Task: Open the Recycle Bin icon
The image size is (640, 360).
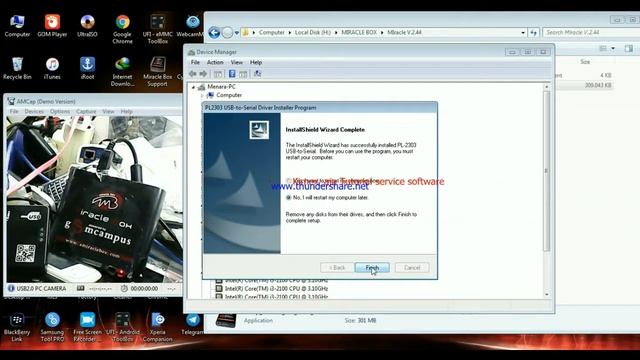Action: tap(17, 68)
